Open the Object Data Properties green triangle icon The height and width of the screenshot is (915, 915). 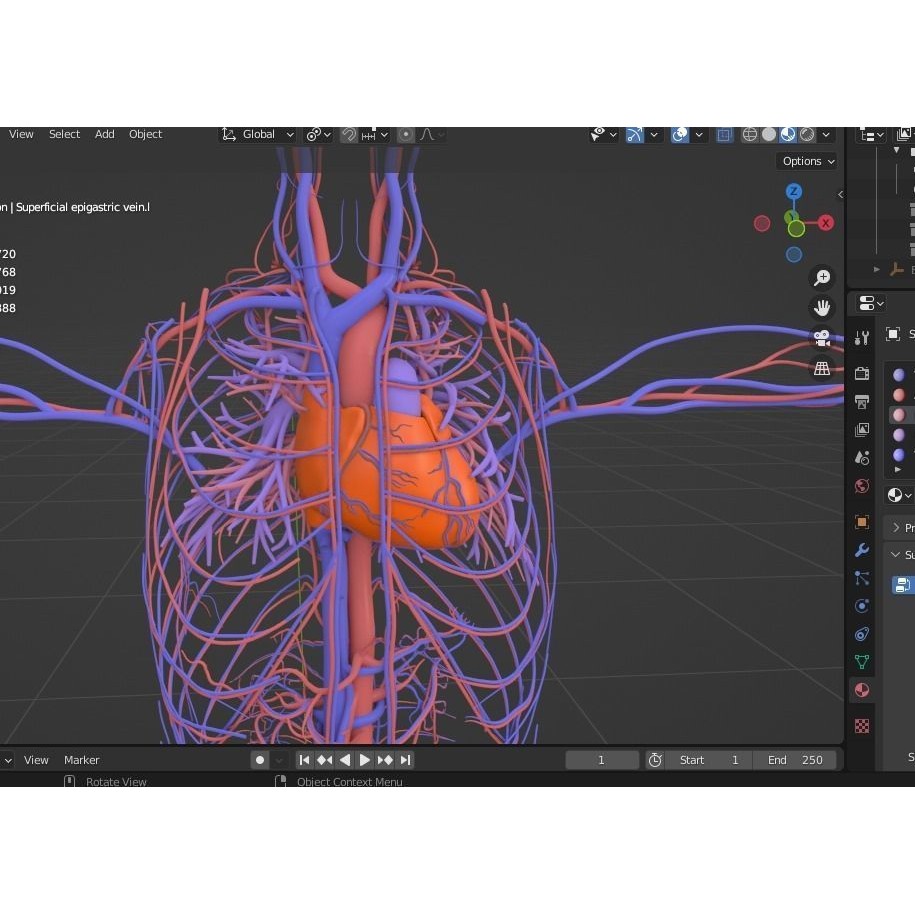(x=861, y=662)
